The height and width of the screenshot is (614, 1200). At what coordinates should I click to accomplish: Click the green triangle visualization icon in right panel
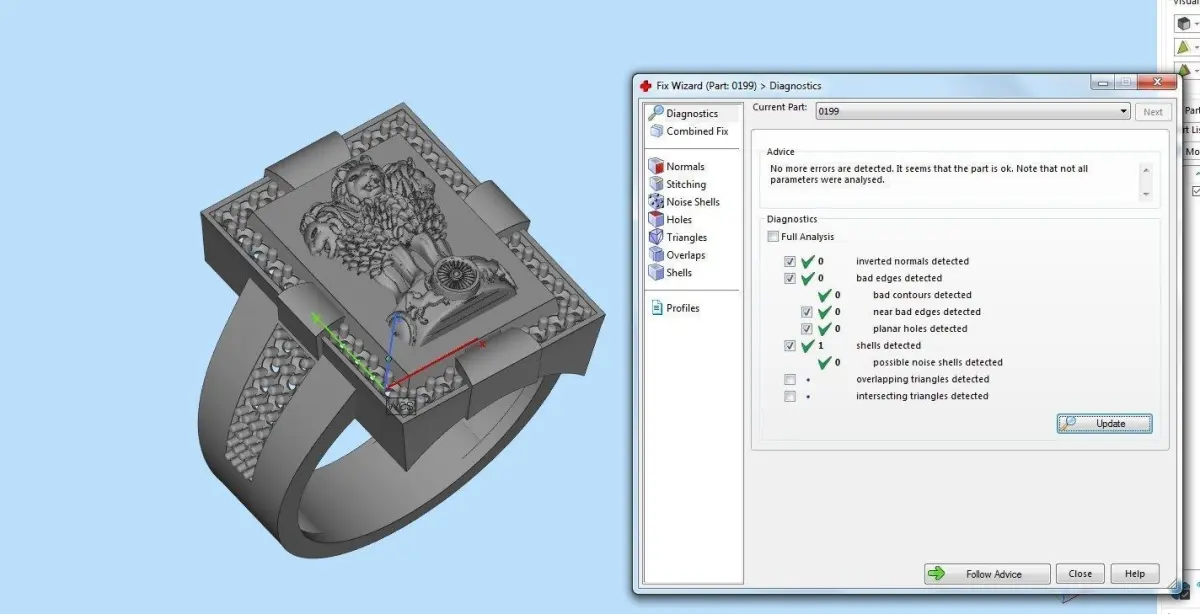tap(1183, 47)
